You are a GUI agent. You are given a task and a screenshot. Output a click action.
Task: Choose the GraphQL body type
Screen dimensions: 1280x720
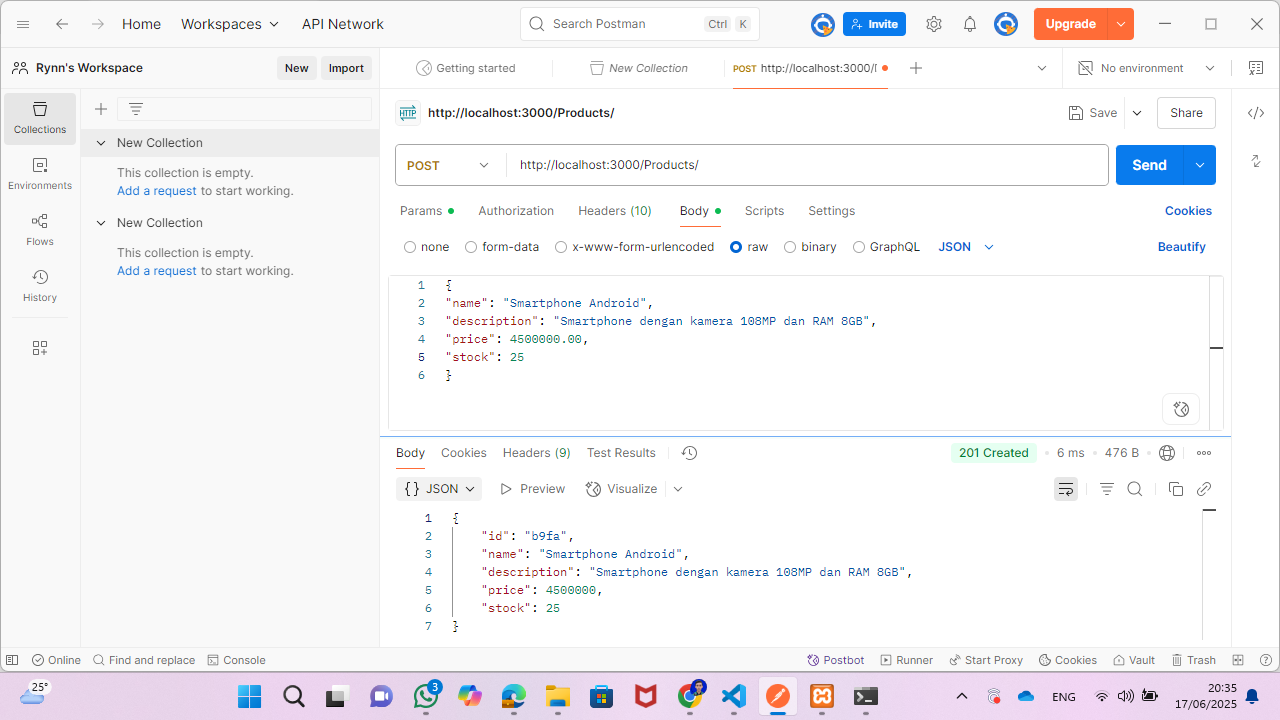click(x=859, y=247)
